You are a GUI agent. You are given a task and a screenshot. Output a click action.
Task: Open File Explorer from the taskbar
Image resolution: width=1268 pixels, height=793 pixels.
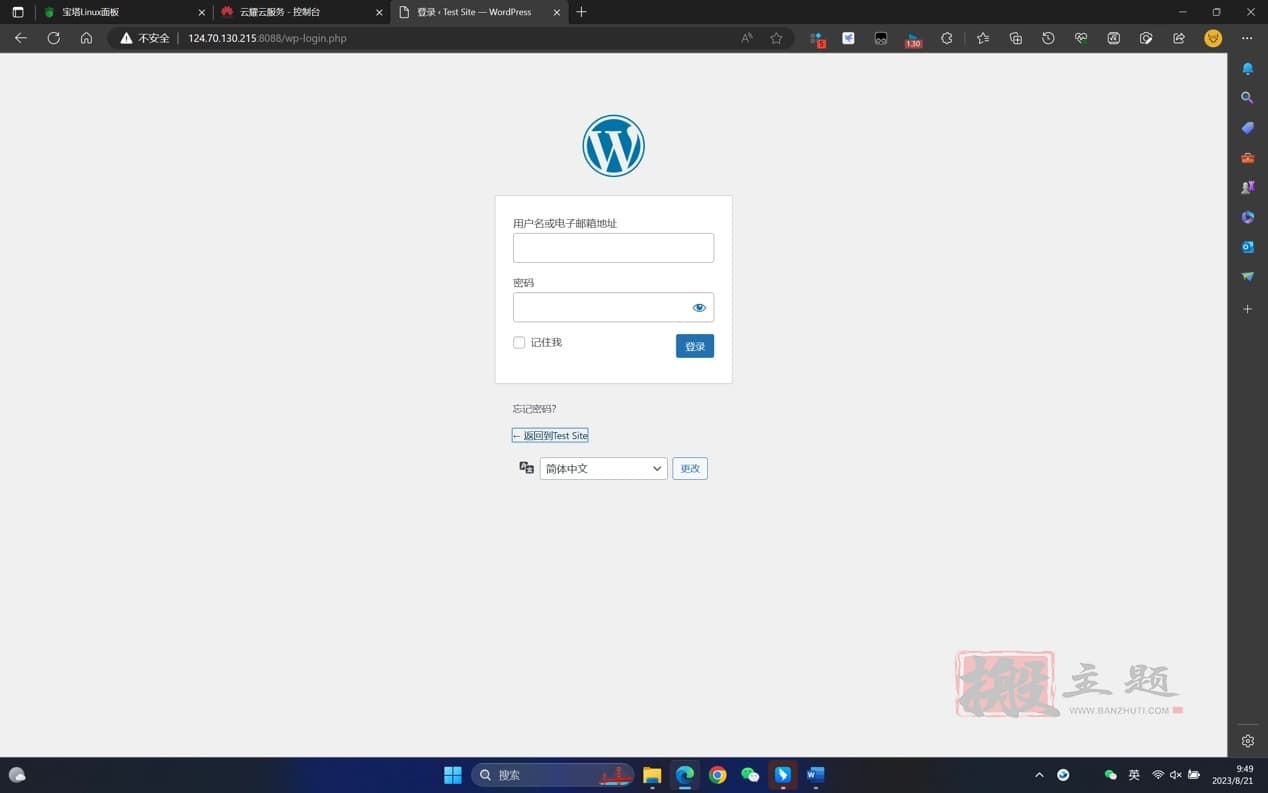pos(652,775)
